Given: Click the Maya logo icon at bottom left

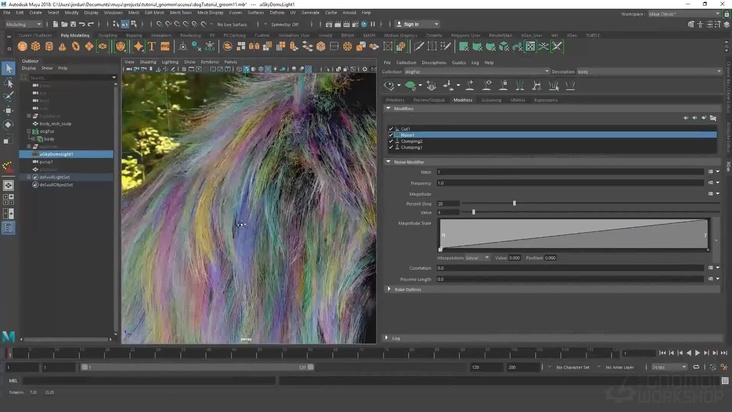Looking at the screenshot, I should pos(8,335).
